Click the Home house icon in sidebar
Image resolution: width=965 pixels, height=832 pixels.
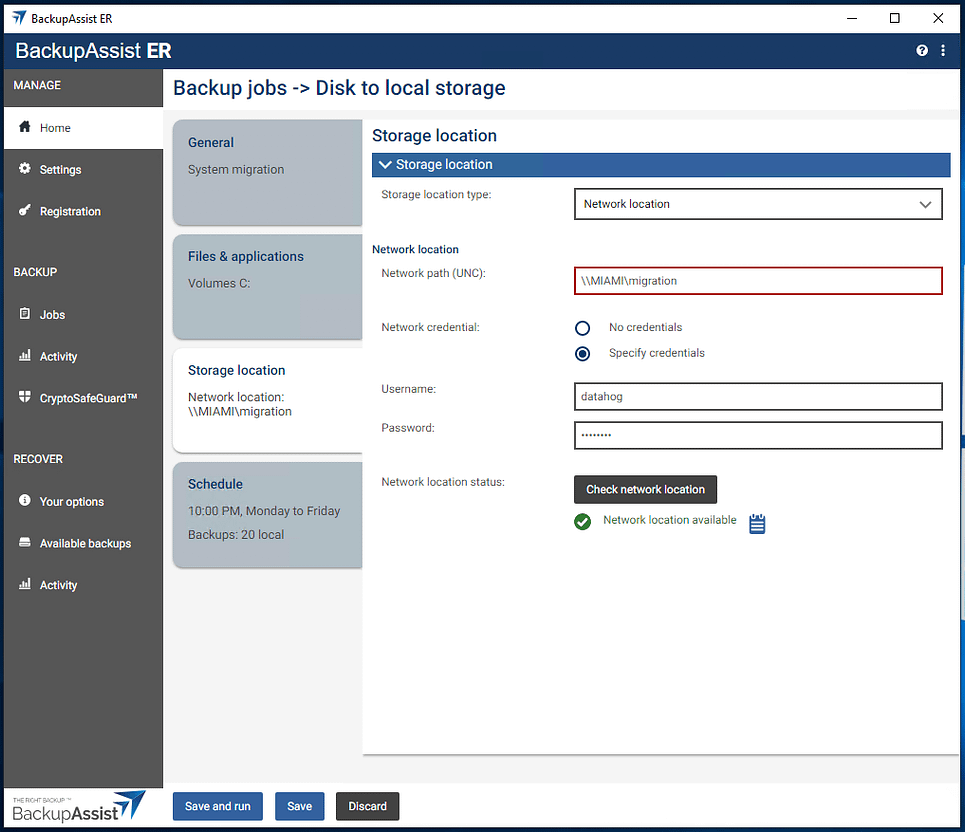(x=25, y=127)
